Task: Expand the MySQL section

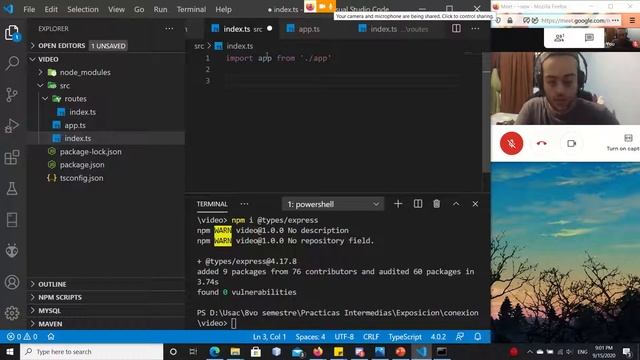Action: click(49, 311)
